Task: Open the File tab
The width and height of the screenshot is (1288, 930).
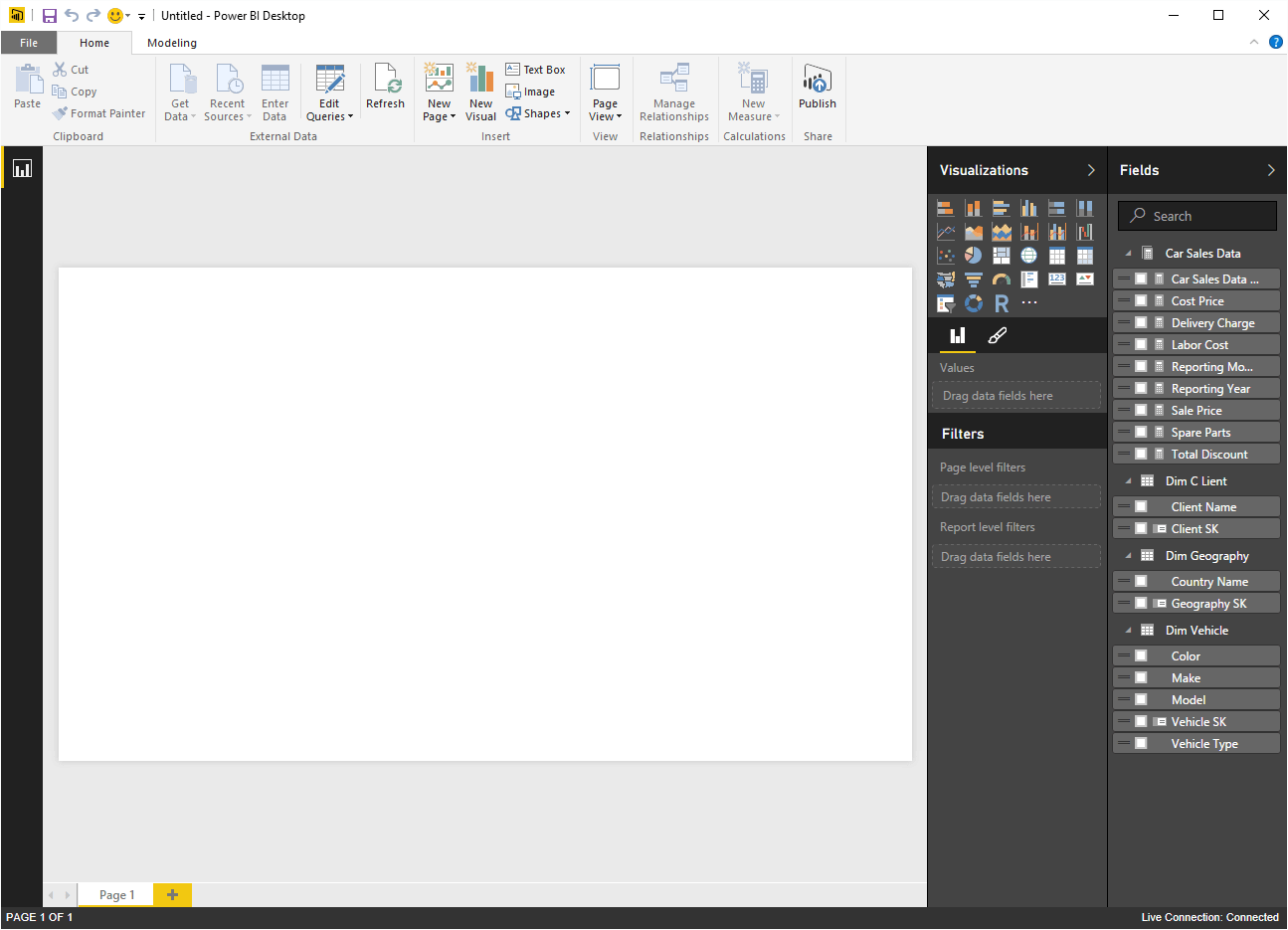Action: coord(29,43)
